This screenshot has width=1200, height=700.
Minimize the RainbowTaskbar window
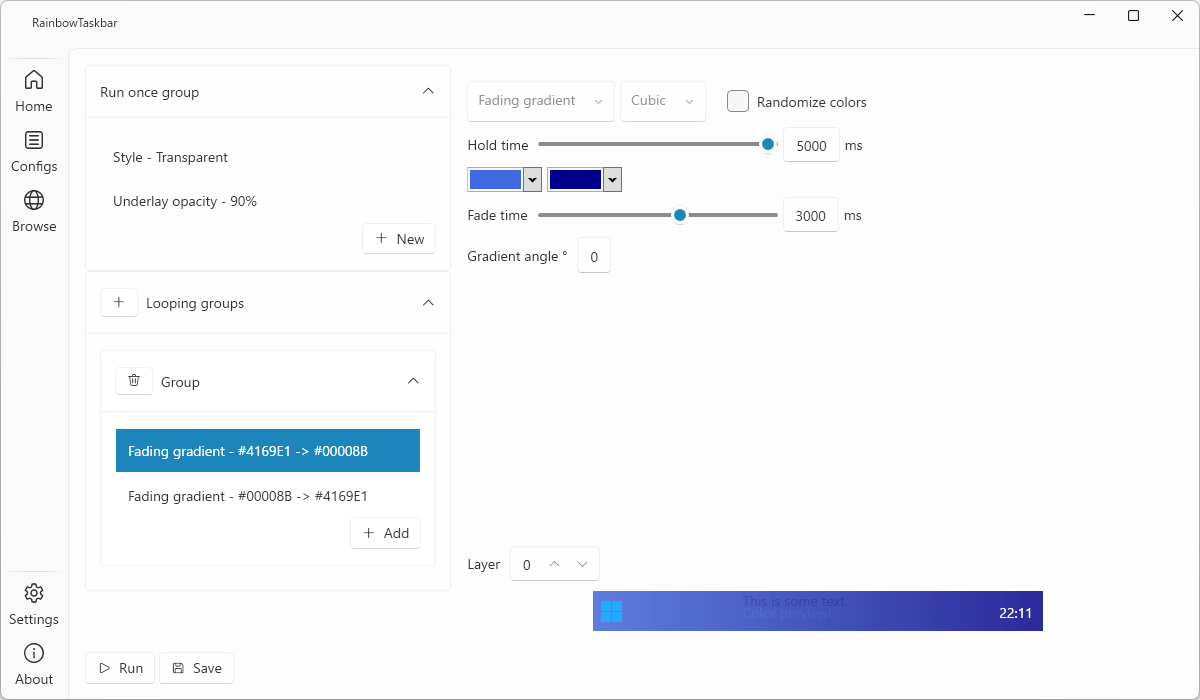[1089, 15]
